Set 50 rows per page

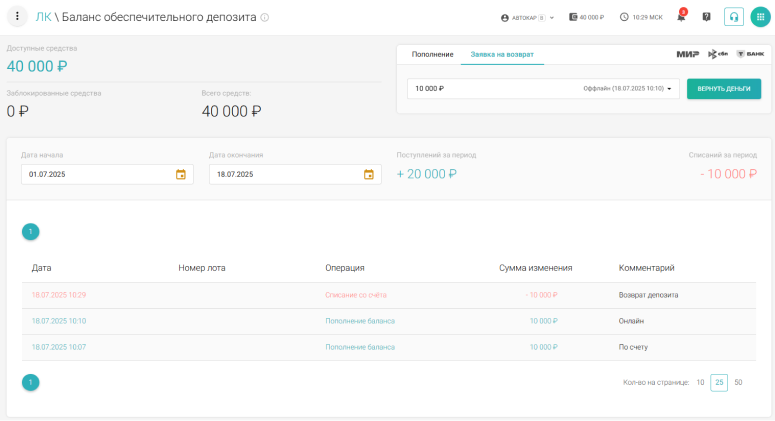(738, 382)
